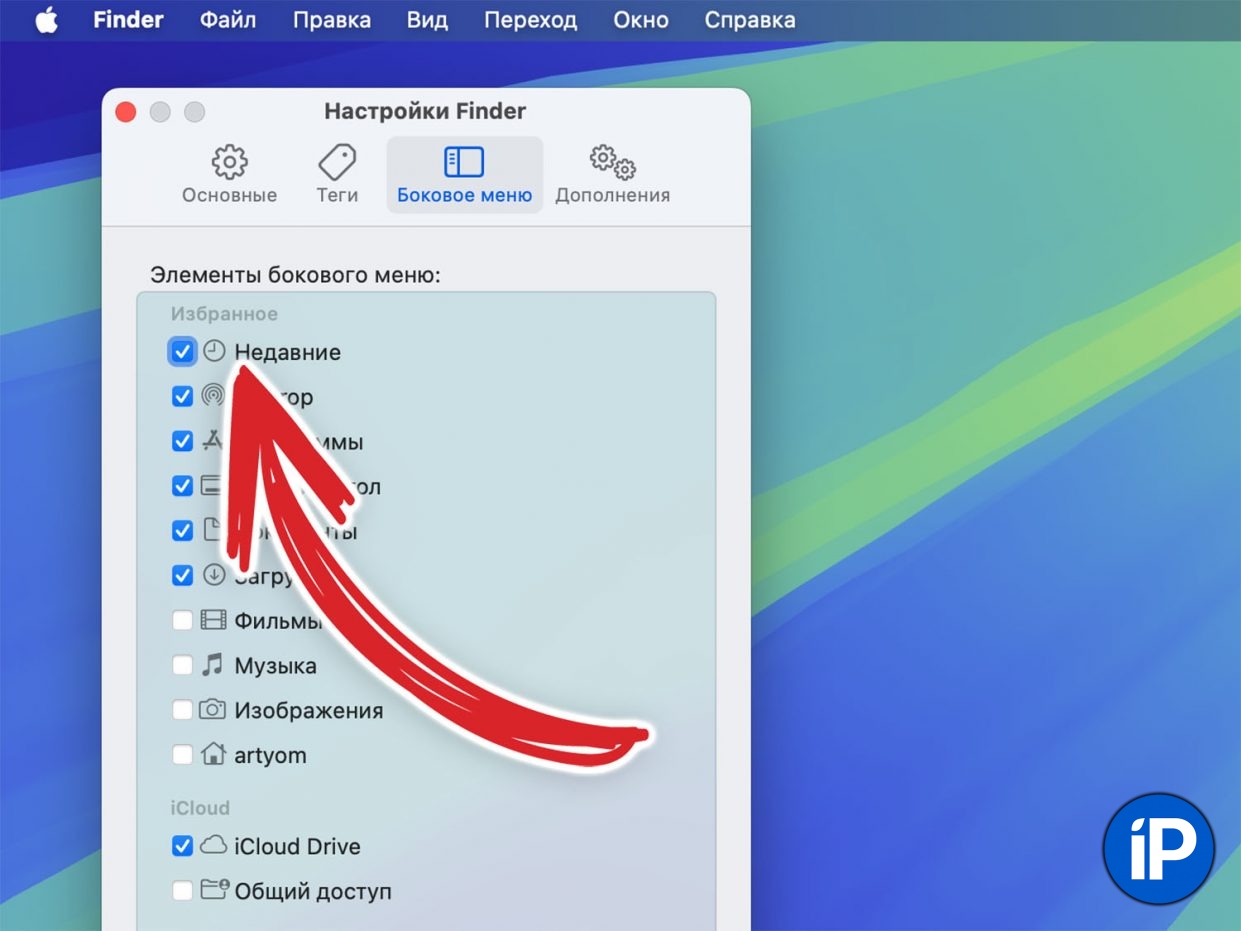Screen dimensions: 1241x931
Task: Click the cloud icon beside iCloud Drive
Action: 213,845
